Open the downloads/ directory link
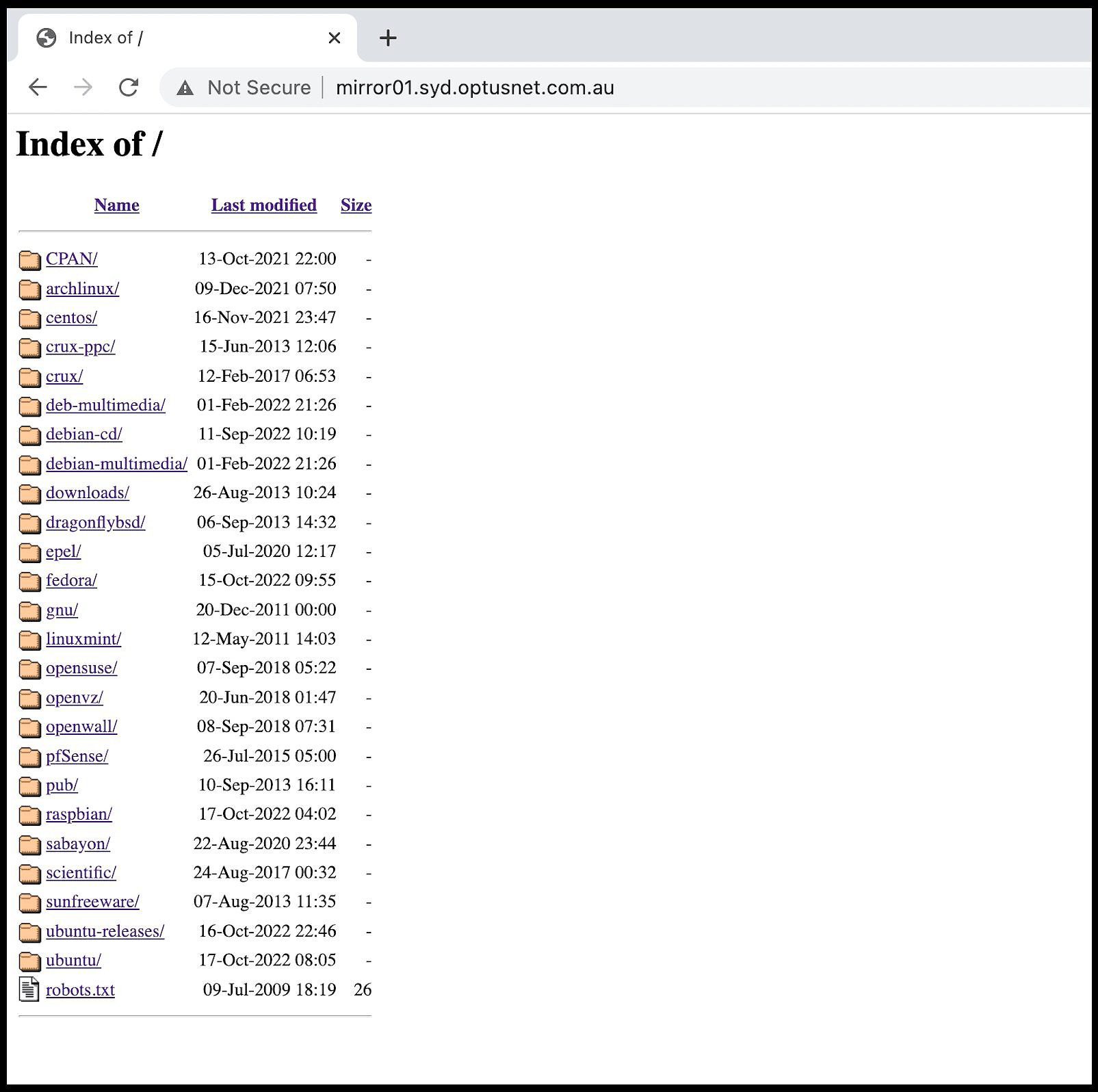 (88, 493)
